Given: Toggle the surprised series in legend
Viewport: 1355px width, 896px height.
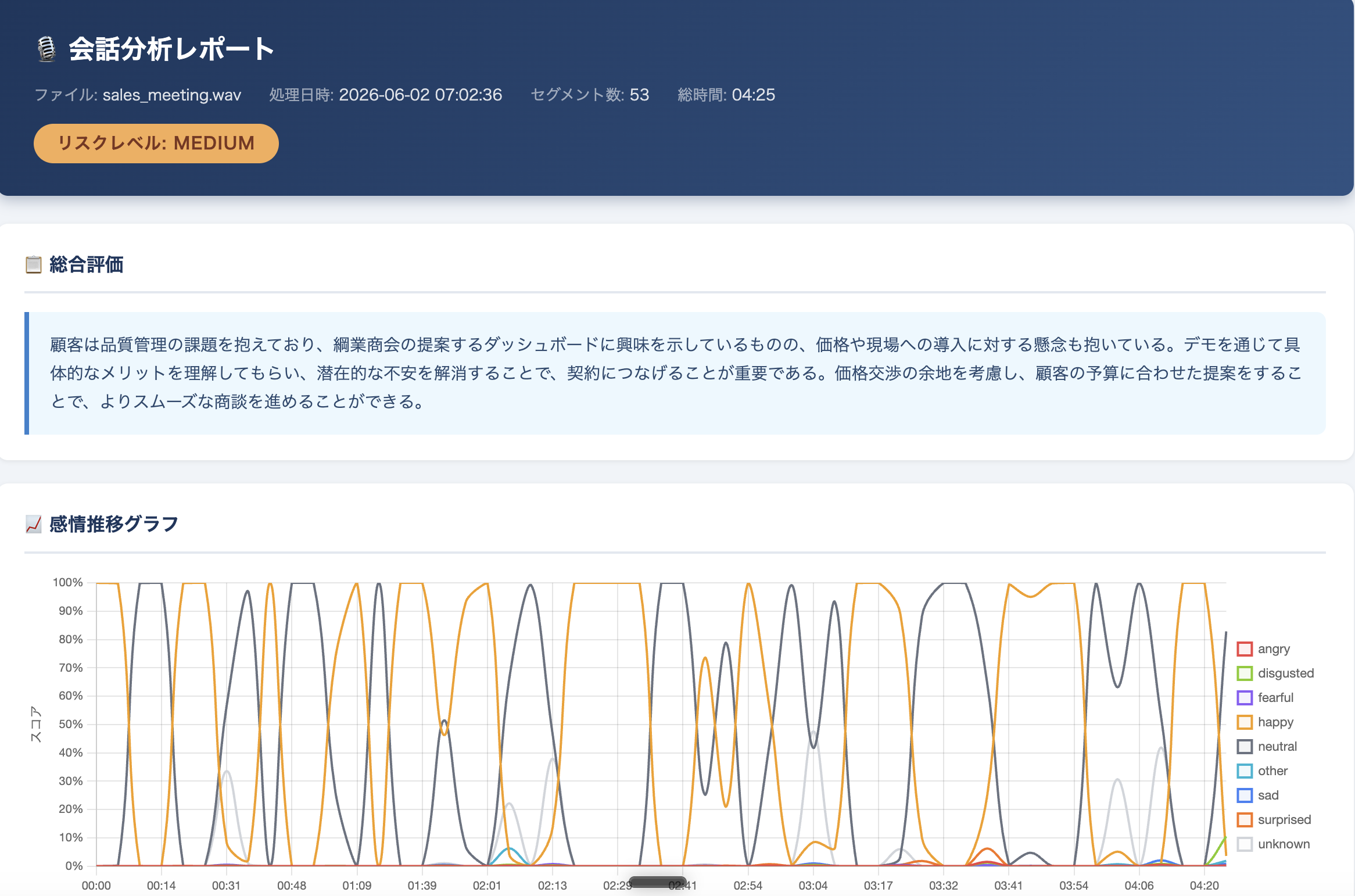Looking at the screenshot, I should (x=1274, y=820).
